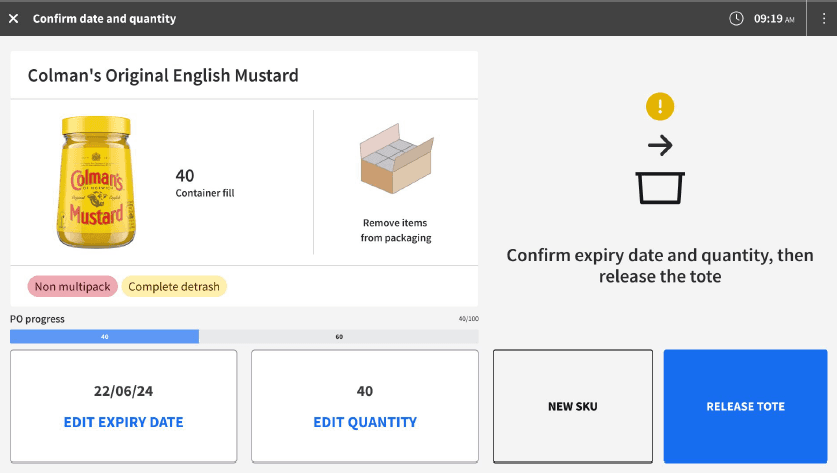Select the Complete detrash tag
Viewport: 837px width, 473px height.
tap(174, 287)
